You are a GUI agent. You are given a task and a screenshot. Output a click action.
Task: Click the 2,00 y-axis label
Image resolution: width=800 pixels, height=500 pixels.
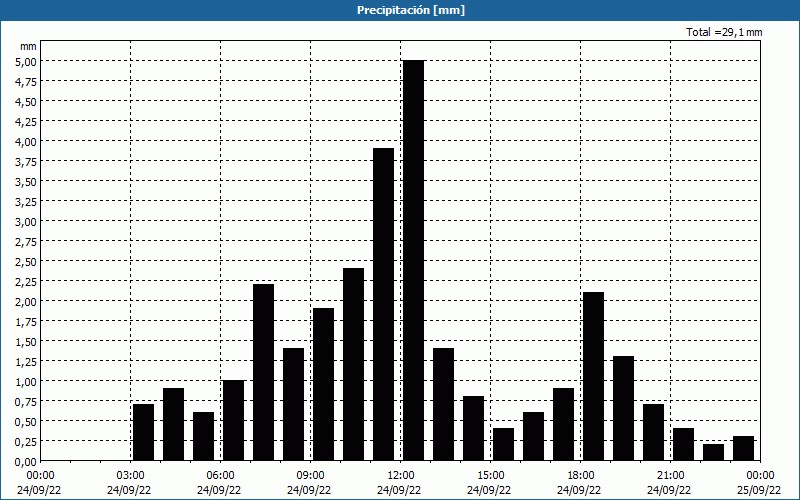click(26, 302)
